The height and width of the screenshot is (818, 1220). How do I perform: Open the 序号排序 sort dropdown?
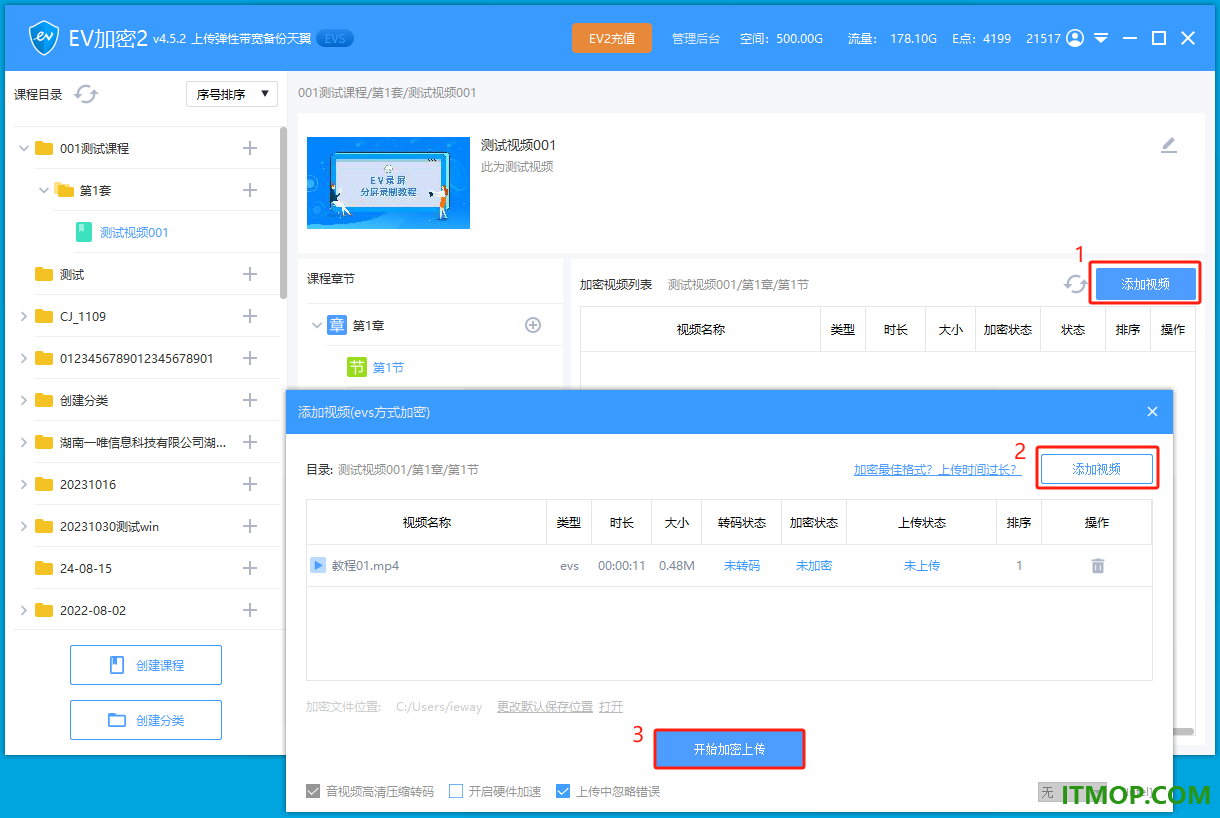click(x=232, y=94)
